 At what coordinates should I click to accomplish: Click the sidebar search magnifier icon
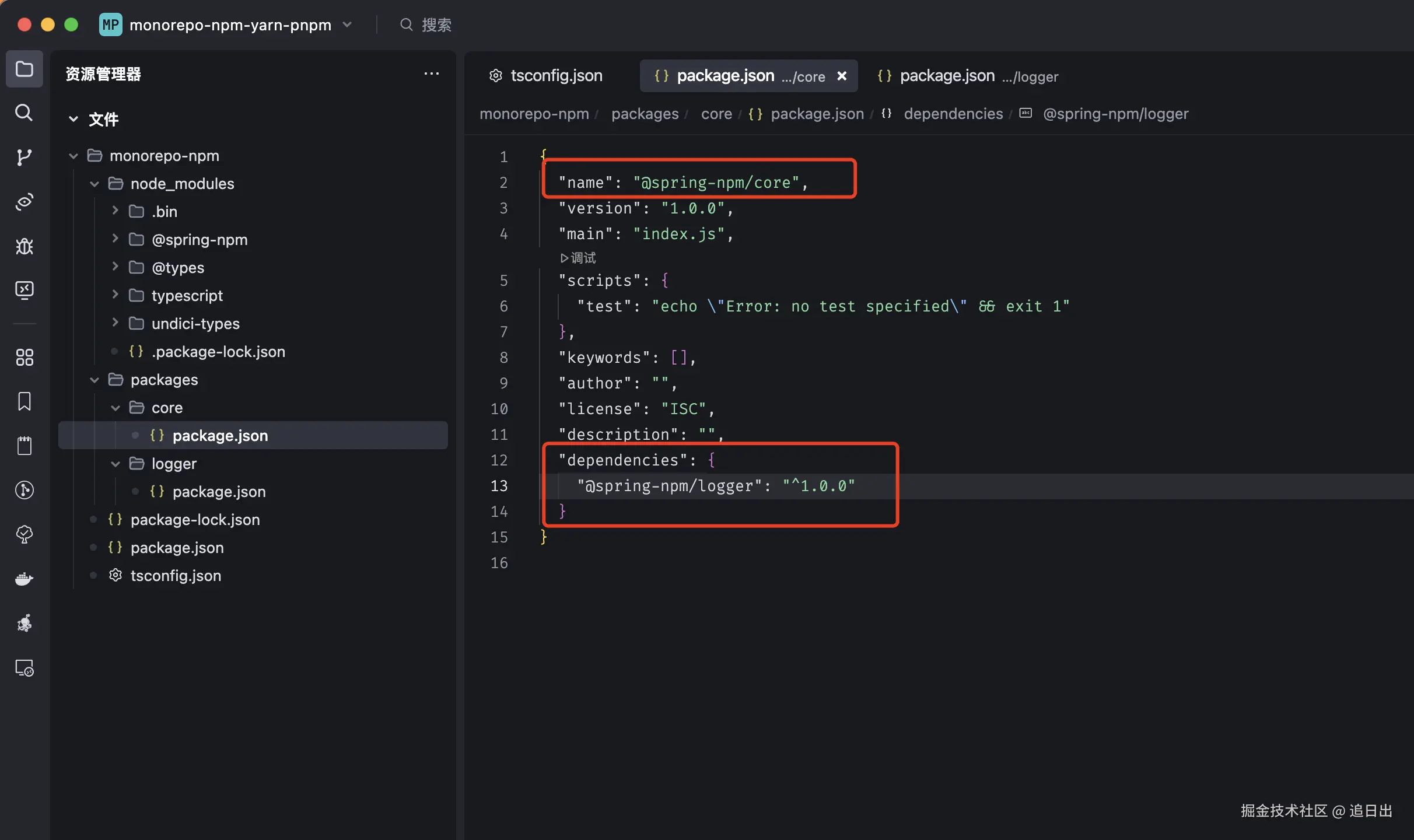click(24, 113)
